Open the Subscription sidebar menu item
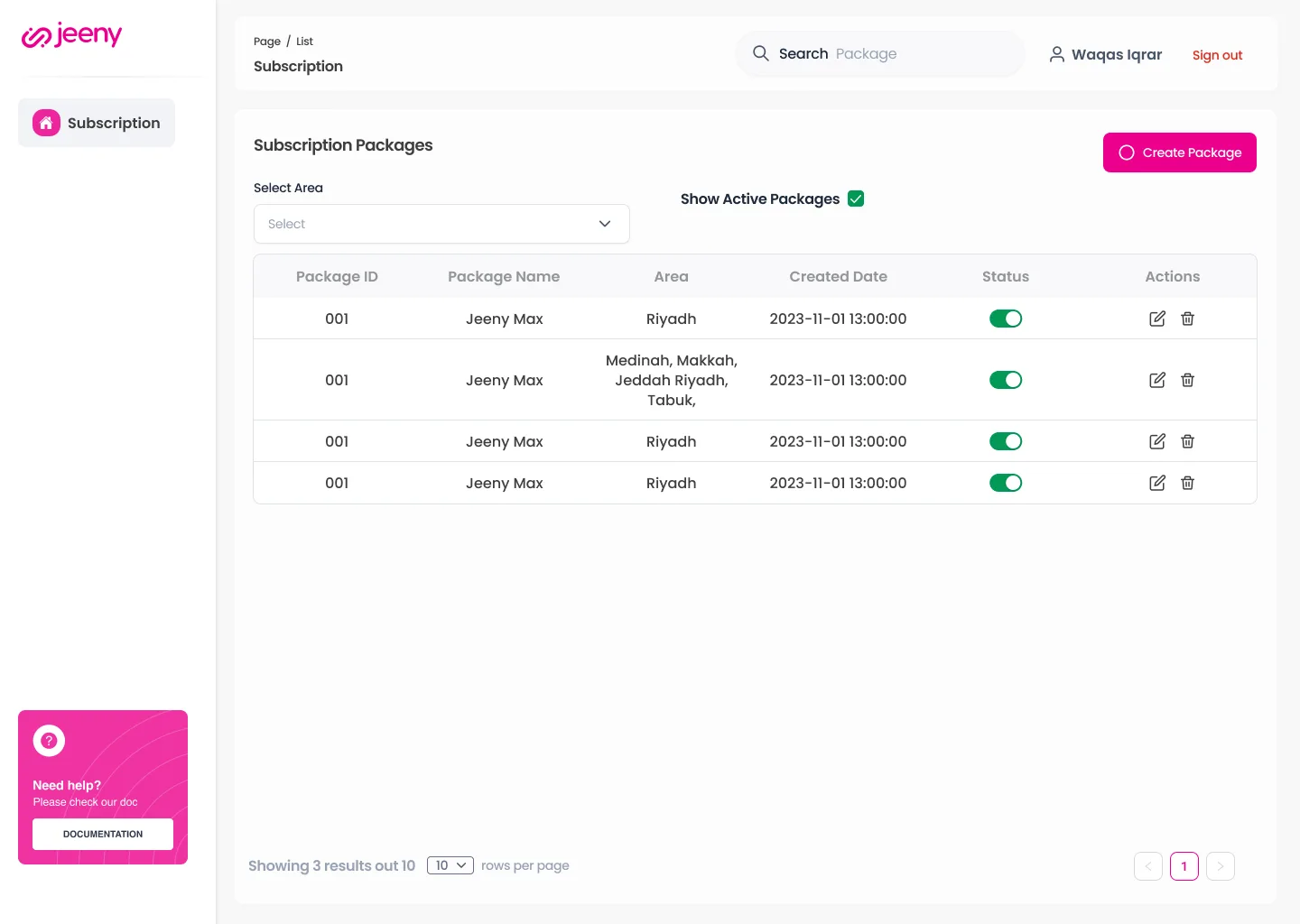The image size is (1300, 924). click(x=97, y=123)
